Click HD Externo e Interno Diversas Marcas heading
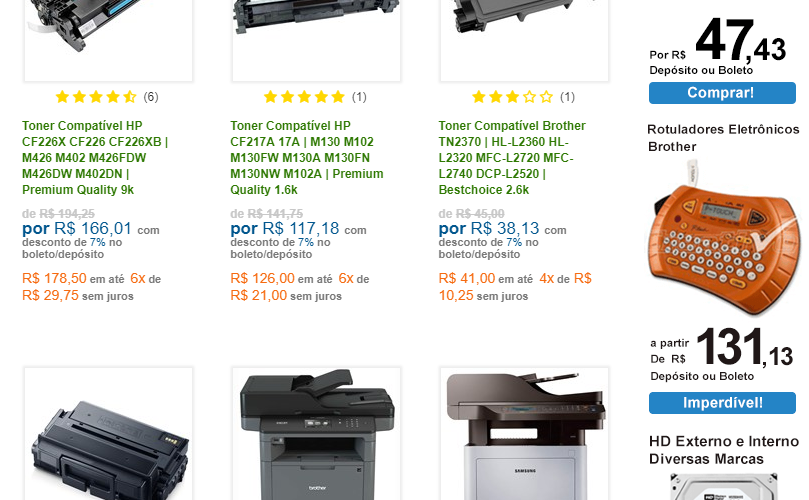The image size is (809, 500). (x=723, y=450)
